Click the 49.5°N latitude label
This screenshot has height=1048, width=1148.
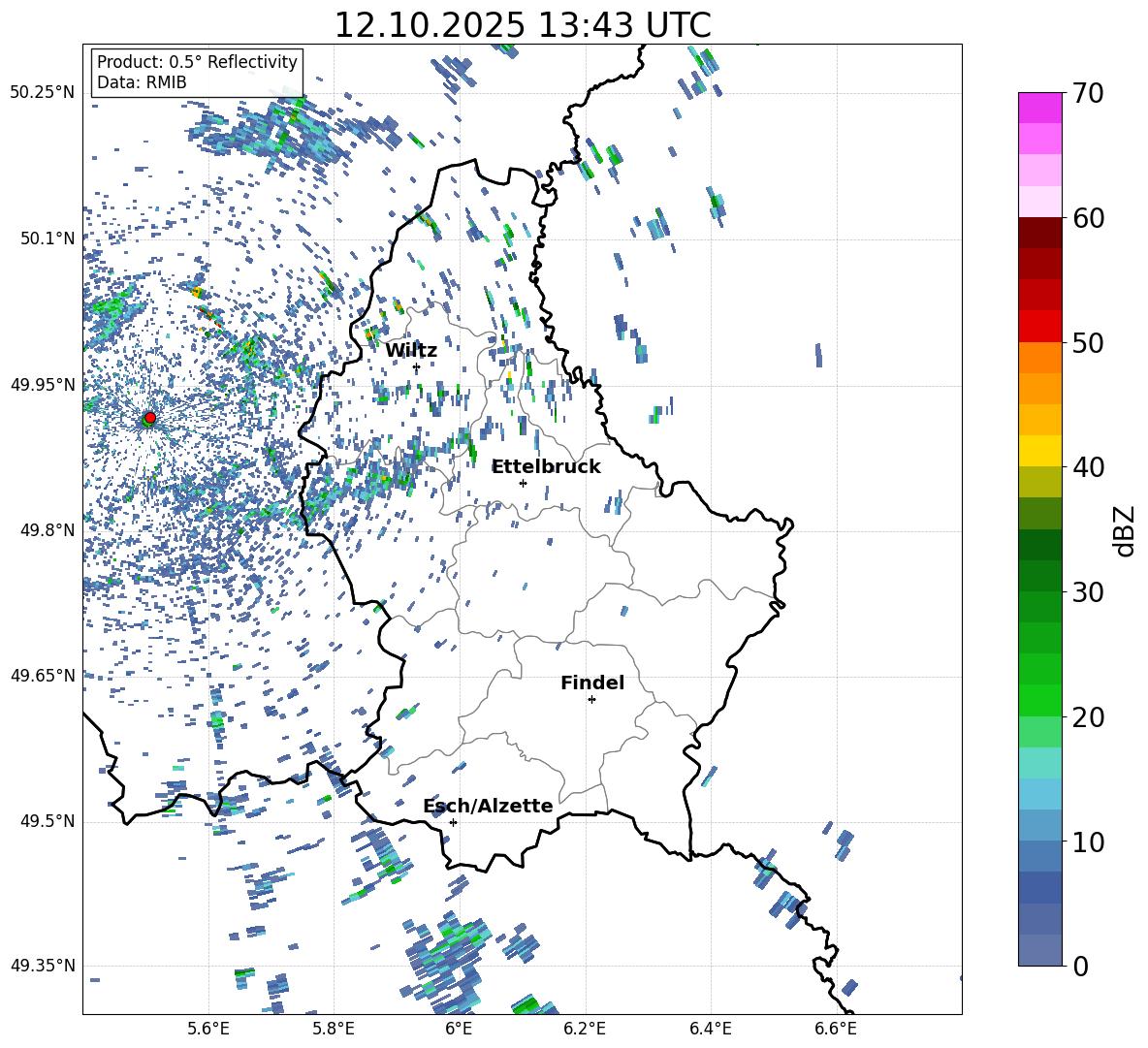(x=48, y=821)
